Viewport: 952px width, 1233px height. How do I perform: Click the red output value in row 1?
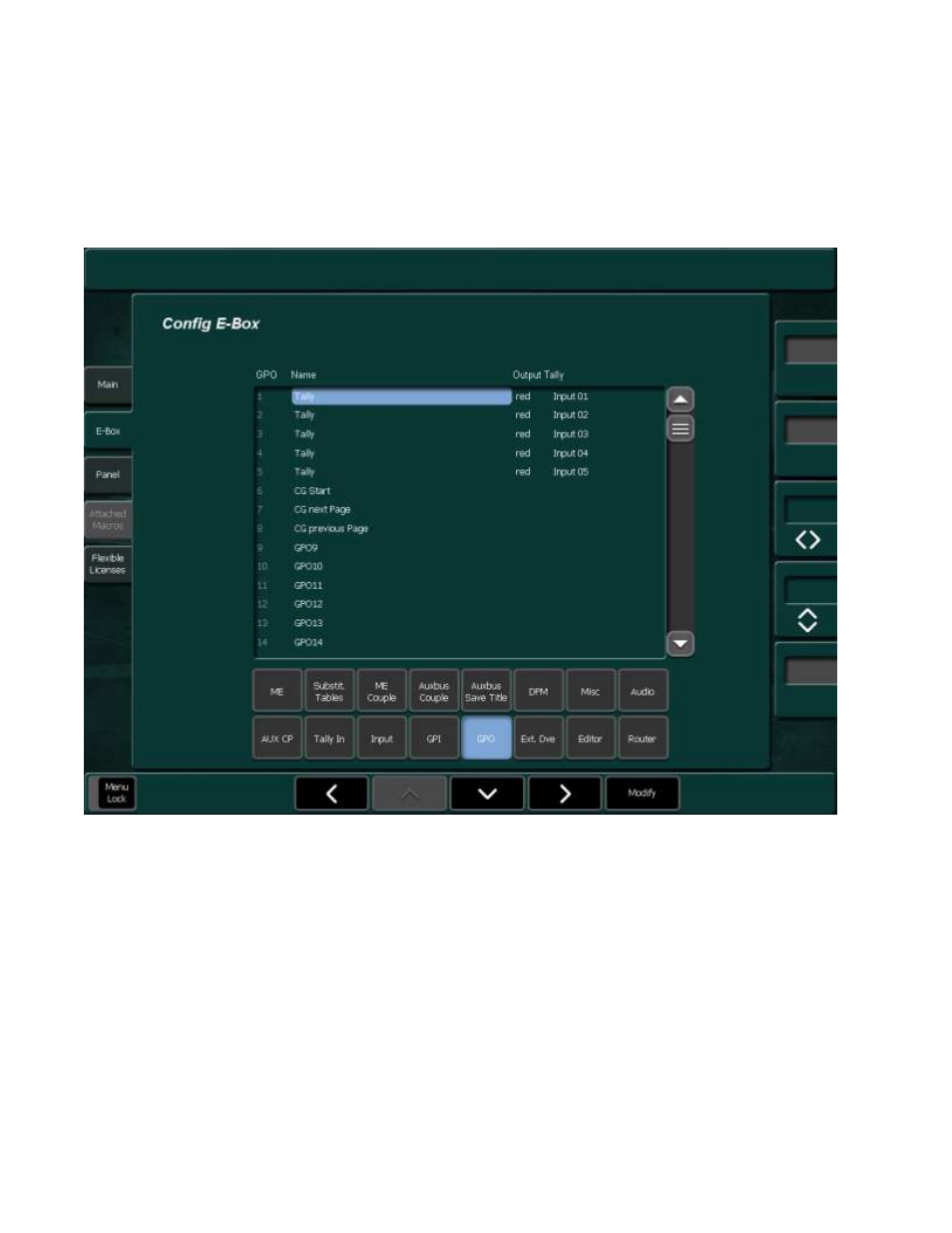523,397
